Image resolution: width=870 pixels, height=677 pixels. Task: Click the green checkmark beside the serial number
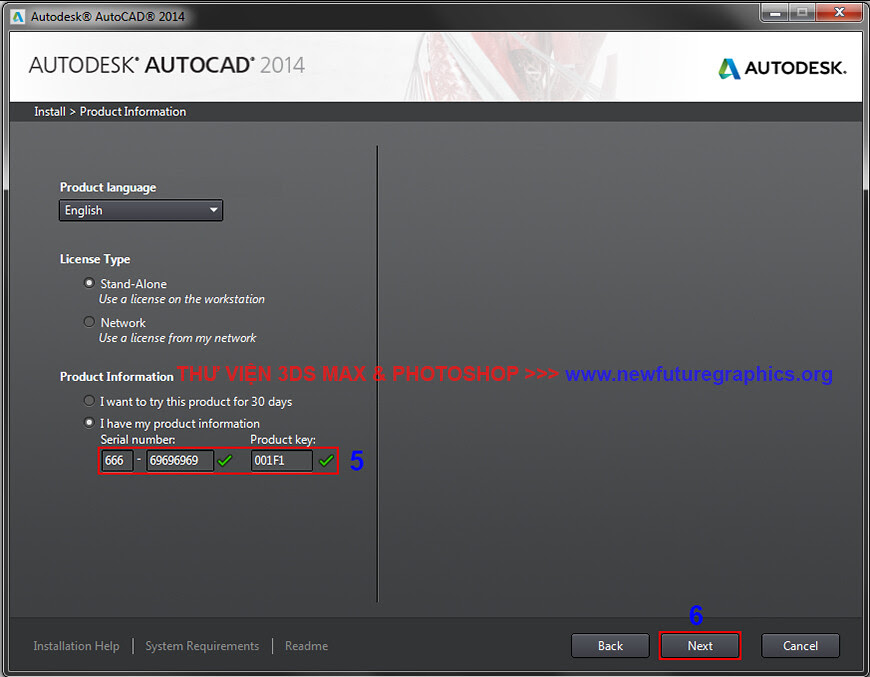point(225,460)
